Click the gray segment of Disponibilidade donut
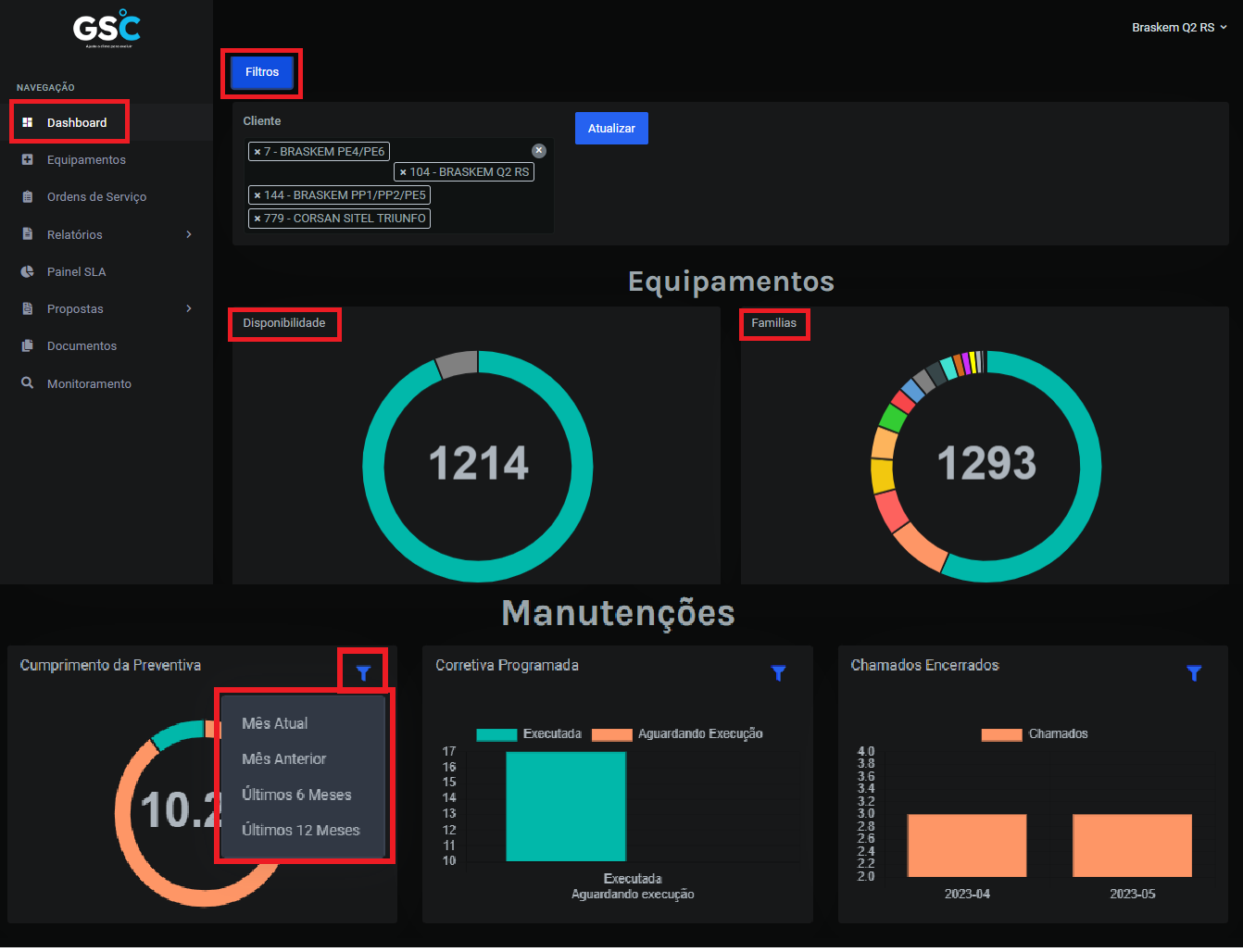Image resolution: width=1243 pixels, height=952 pixels. coord(458,364)
